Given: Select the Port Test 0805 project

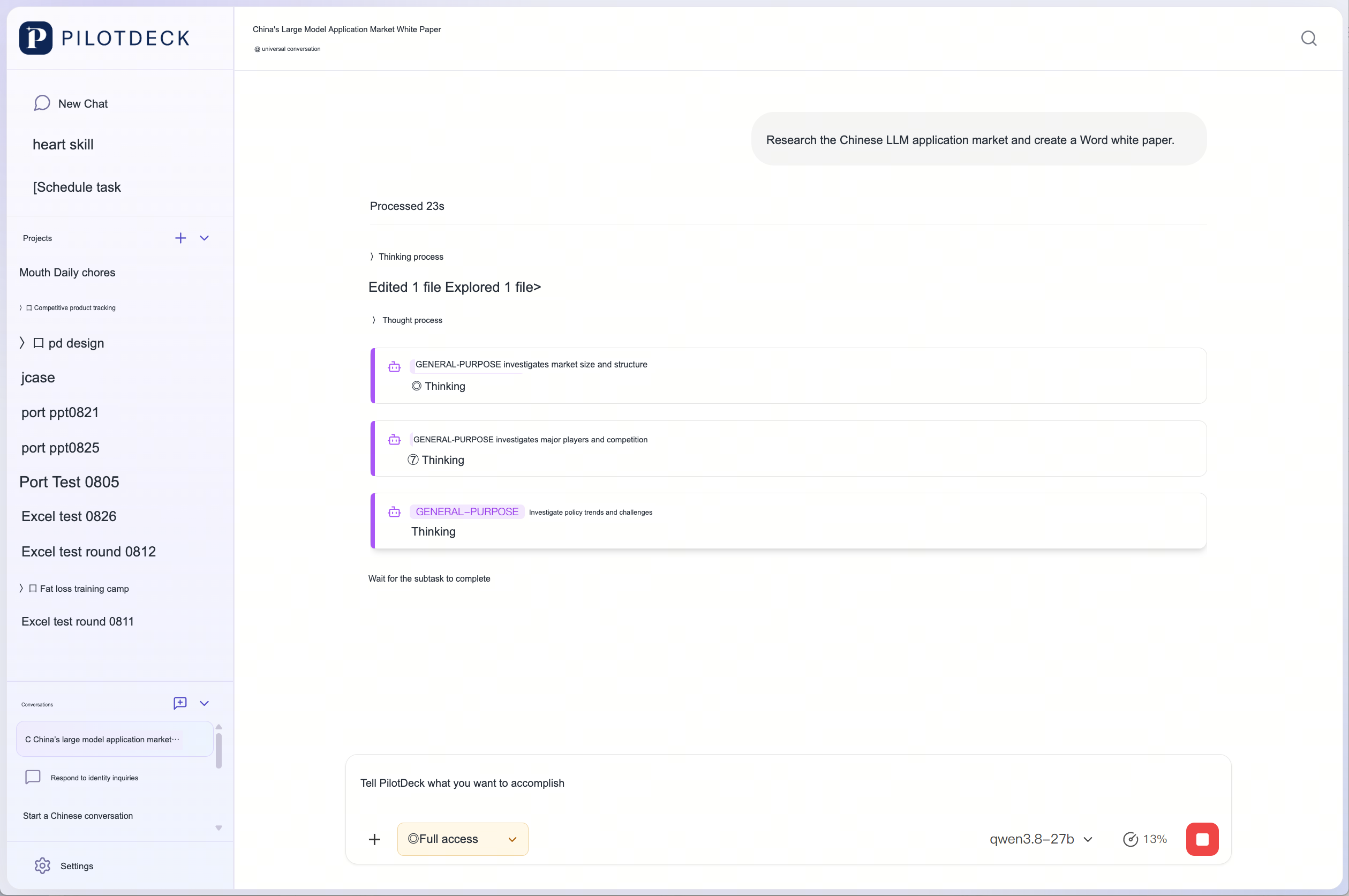Looking at the screenshot, I should [x=69, y=481].
